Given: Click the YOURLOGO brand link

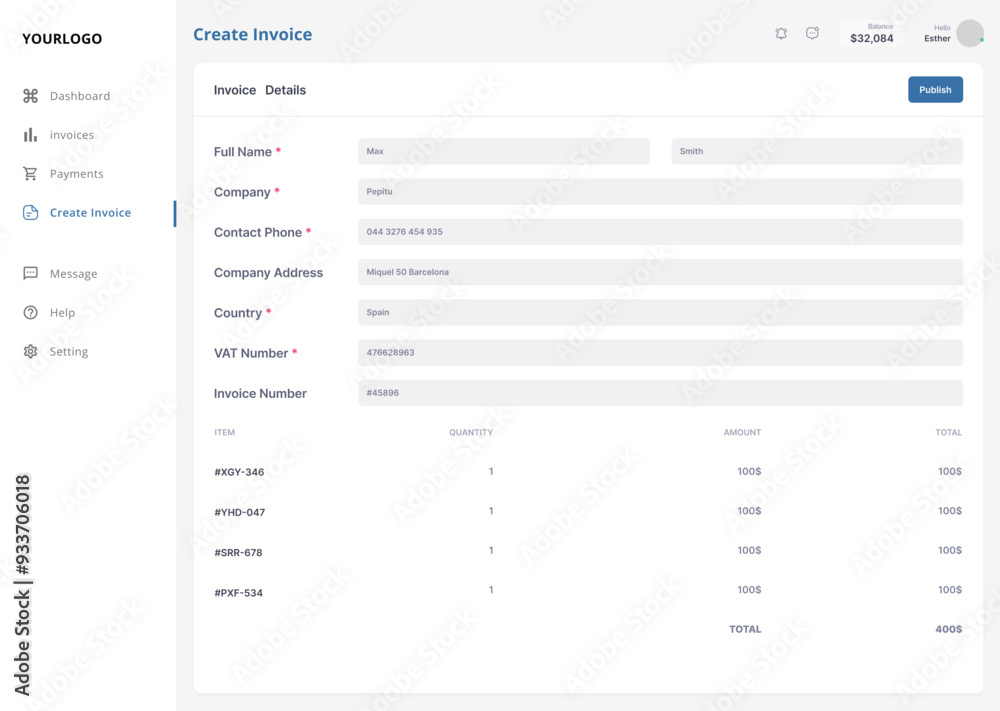Looking at the screenshot, I should coord(62,39).
